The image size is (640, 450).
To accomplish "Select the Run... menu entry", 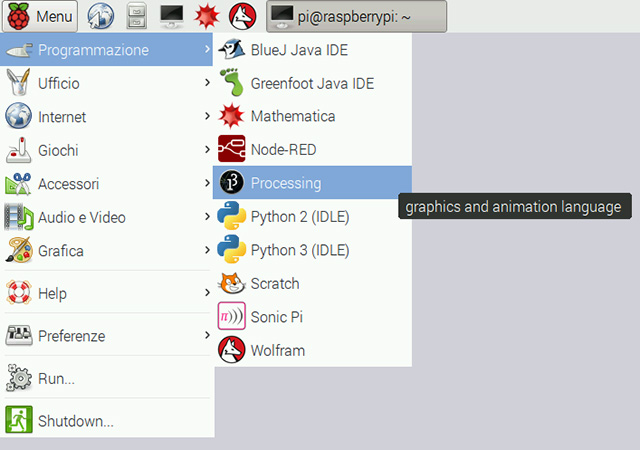I will (56, 379).
